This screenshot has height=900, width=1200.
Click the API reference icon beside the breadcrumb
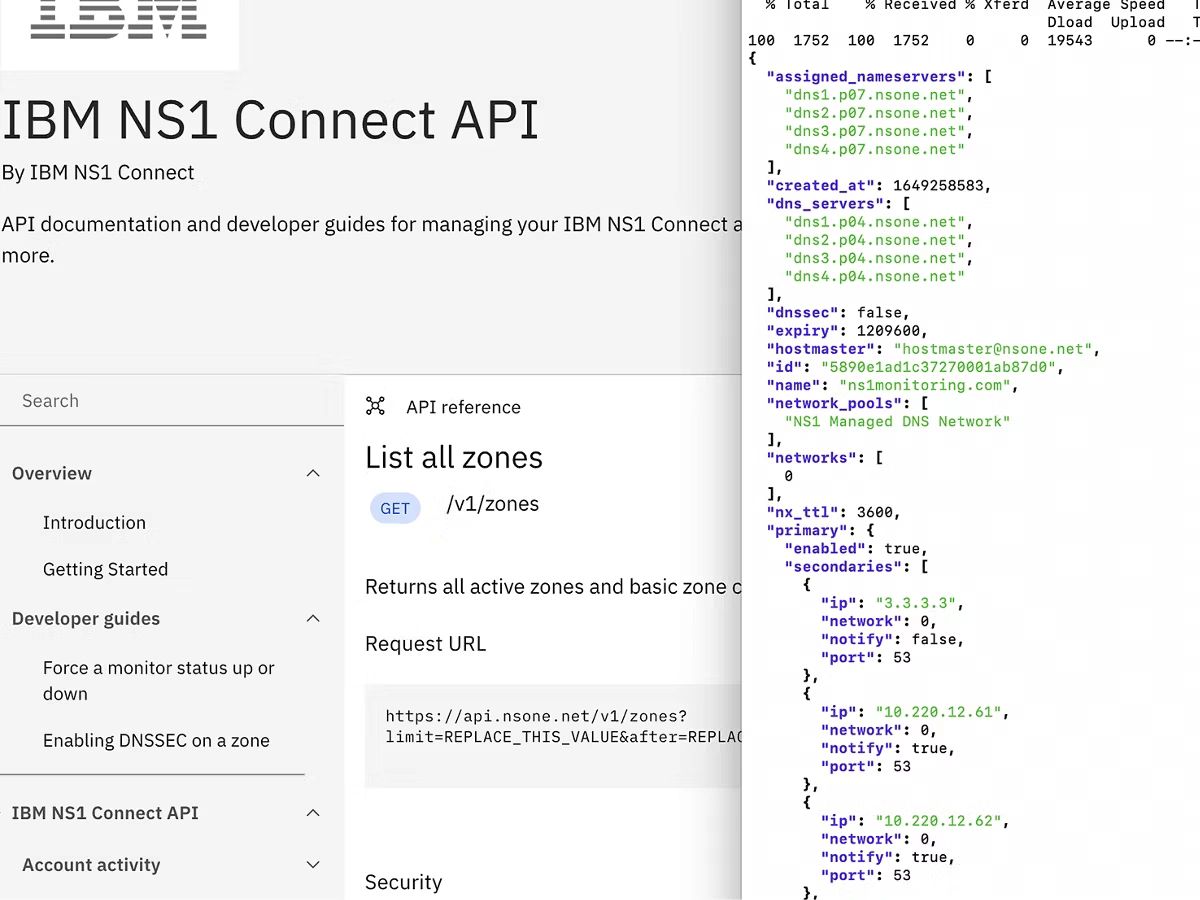click(375, 406)
